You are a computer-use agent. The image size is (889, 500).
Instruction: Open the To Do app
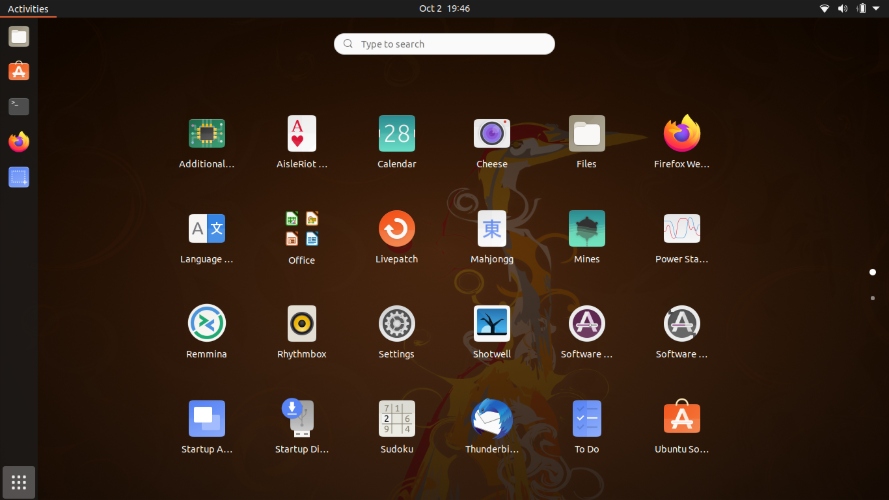(x=587, y=418)
